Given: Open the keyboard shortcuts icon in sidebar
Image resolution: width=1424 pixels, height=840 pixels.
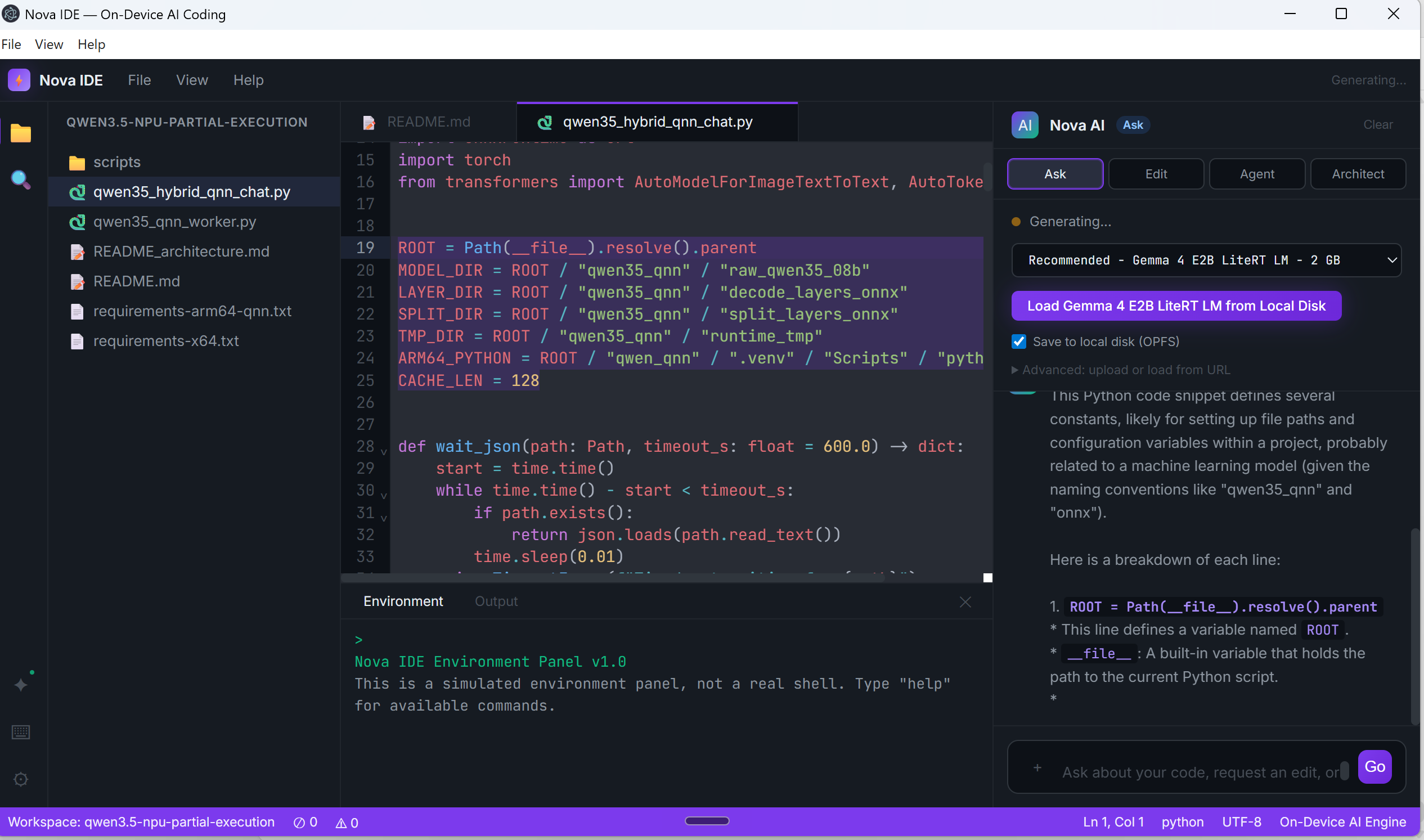Looking at the screenshot, I should pyautogui.click(x=21, y=732).
